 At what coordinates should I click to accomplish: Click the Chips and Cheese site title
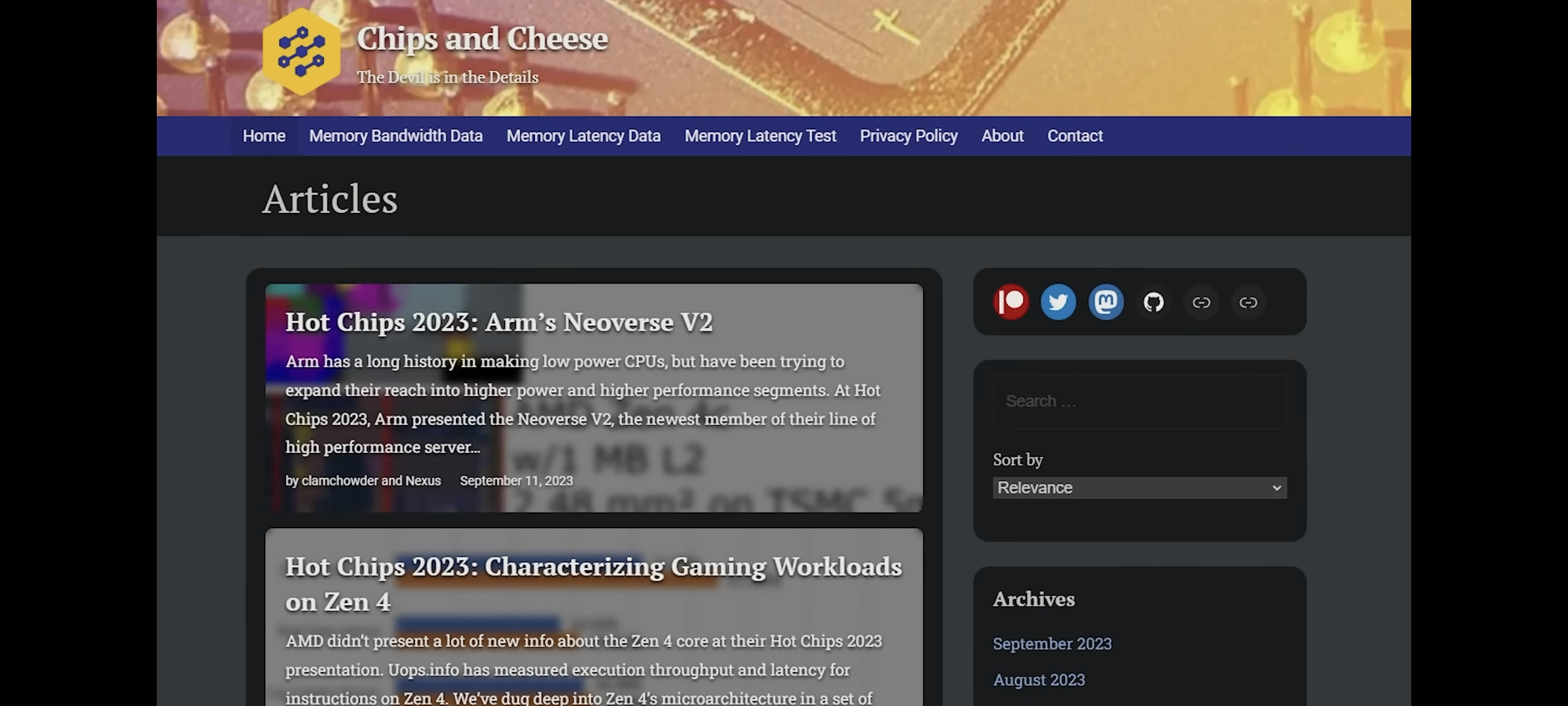click(x=482, y=39)
